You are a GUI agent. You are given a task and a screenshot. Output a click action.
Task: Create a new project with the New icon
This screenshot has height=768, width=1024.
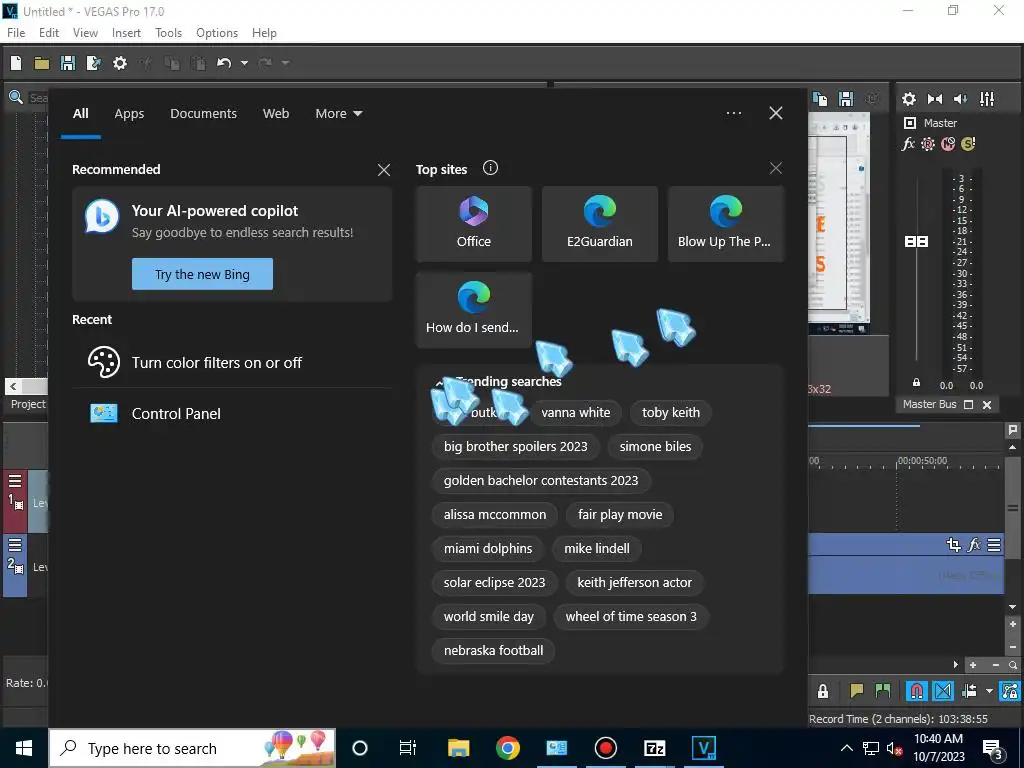[16, 63]
